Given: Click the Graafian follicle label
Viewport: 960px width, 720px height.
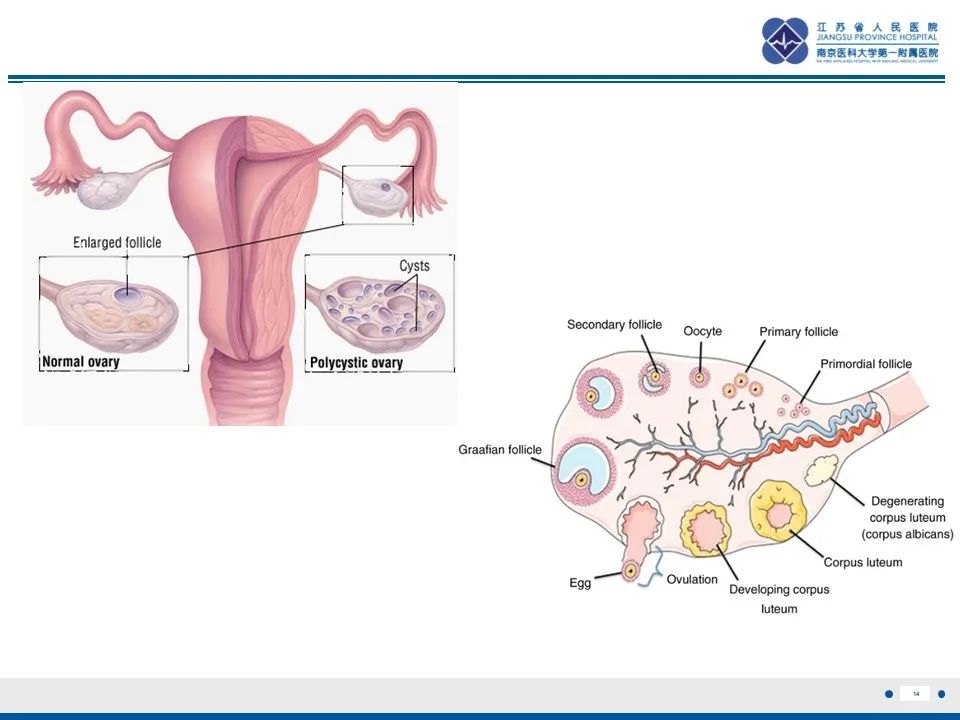Looking at the screenshot, I should (500, 449).
